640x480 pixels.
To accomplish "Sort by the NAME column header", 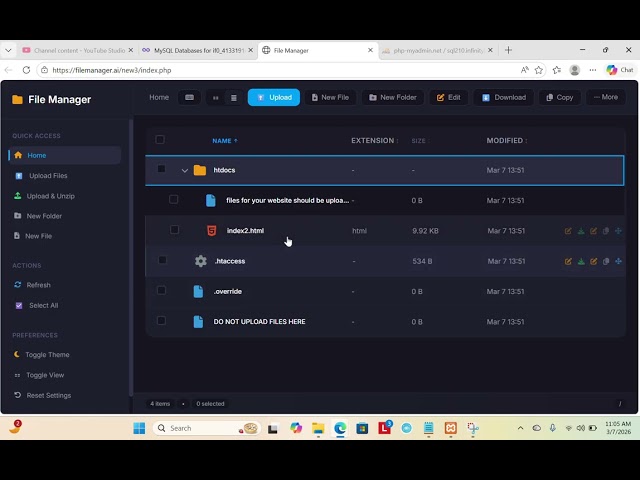I will pyautogui.click(x=225, y=141).
